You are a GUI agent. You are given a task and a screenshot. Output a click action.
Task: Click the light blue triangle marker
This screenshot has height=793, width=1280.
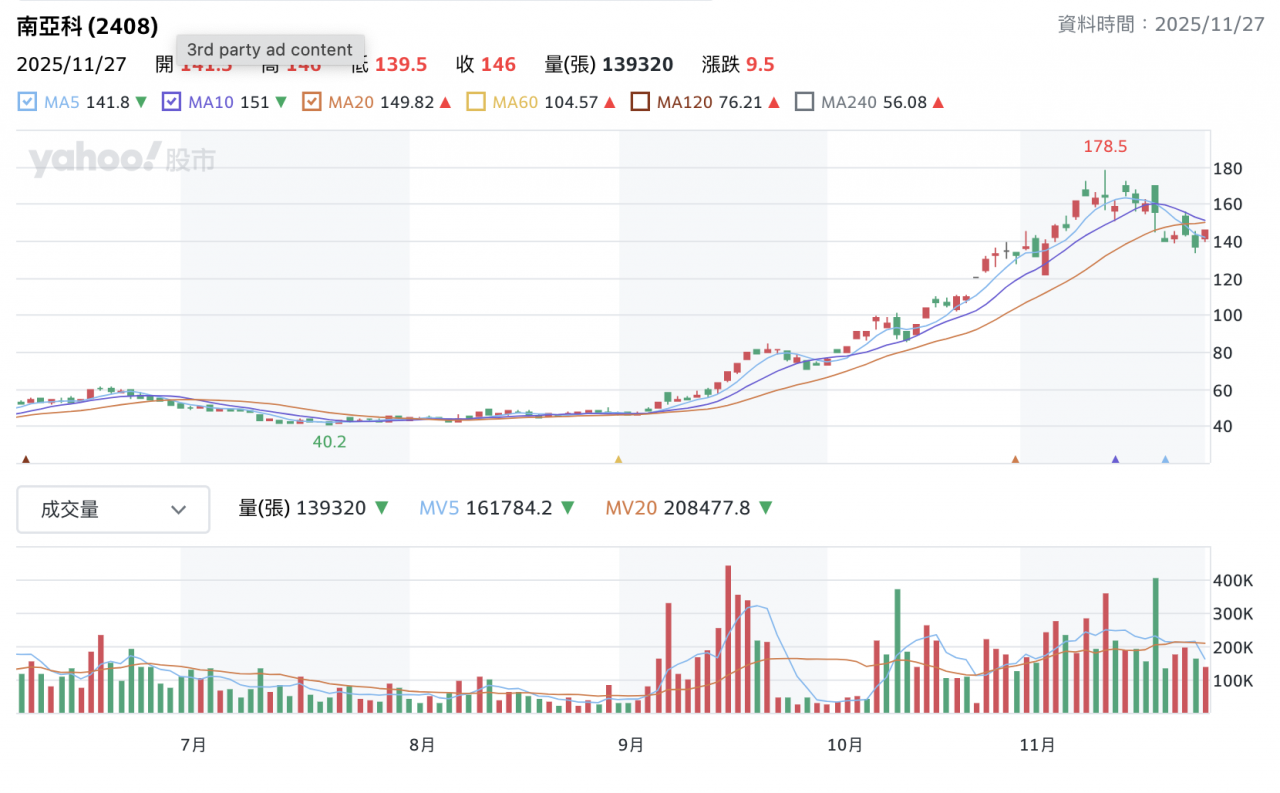click(1165, 460)
